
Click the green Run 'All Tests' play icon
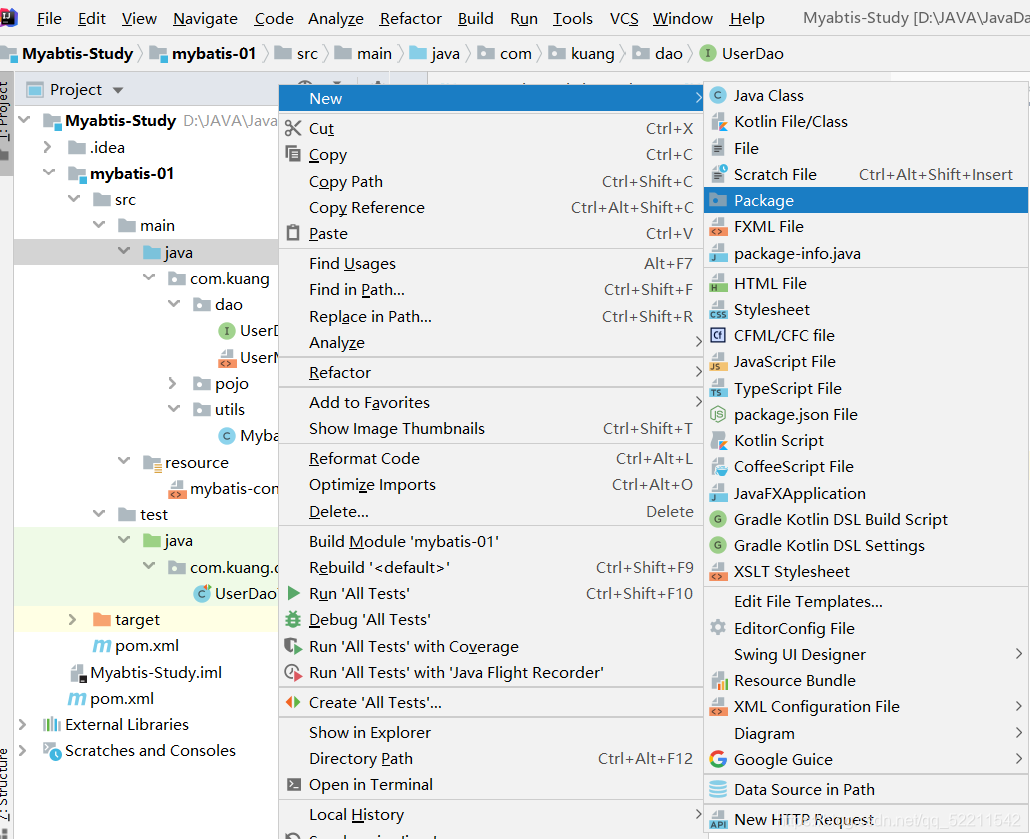[x=294, y=593]
